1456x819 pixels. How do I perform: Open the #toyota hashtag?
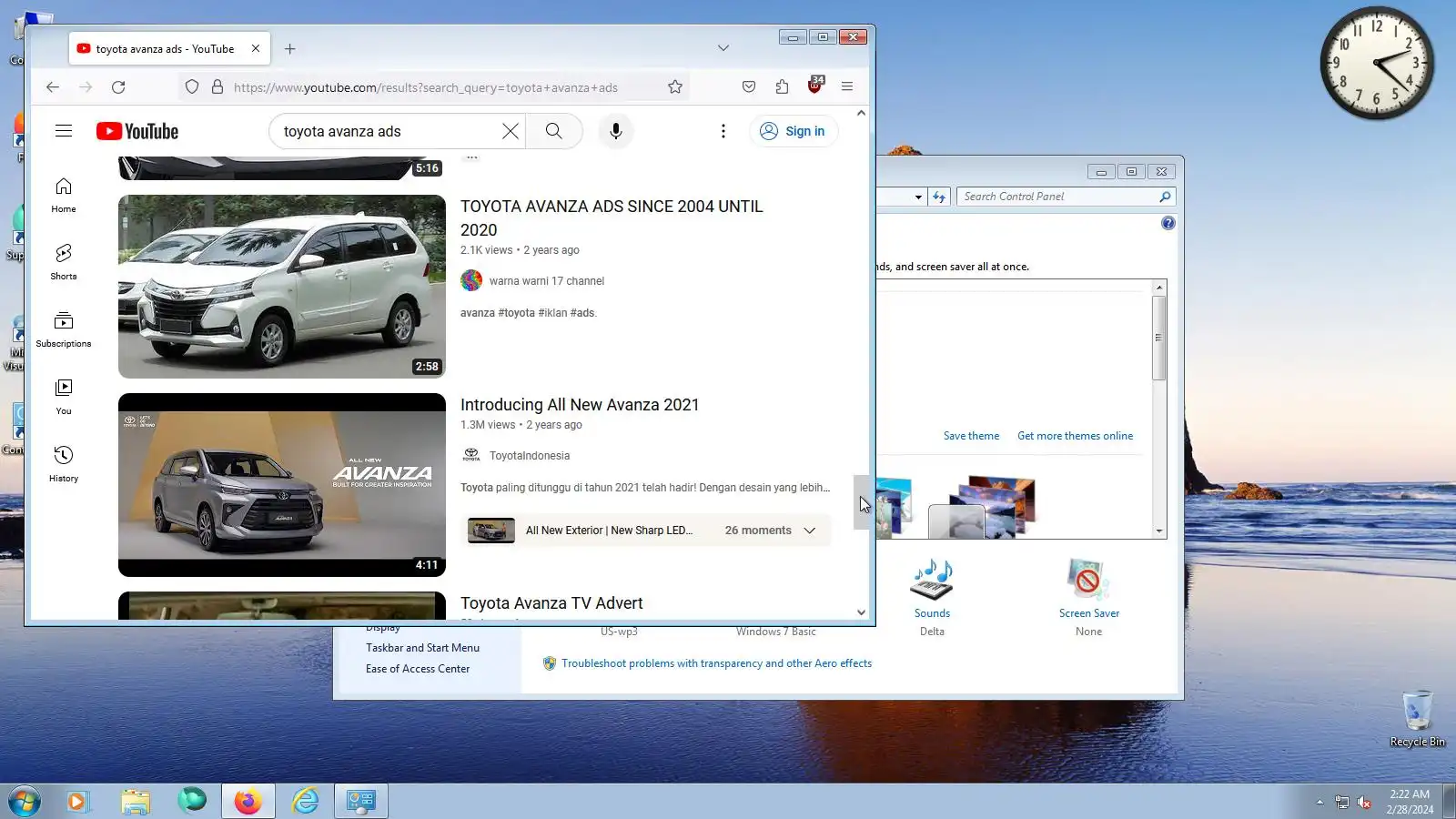[x=516, y=313]
